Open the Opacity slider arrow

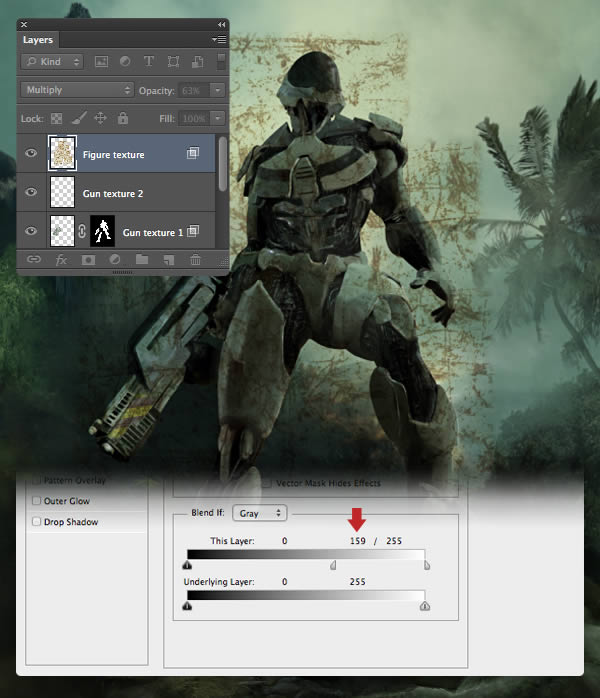coord(218,90)
